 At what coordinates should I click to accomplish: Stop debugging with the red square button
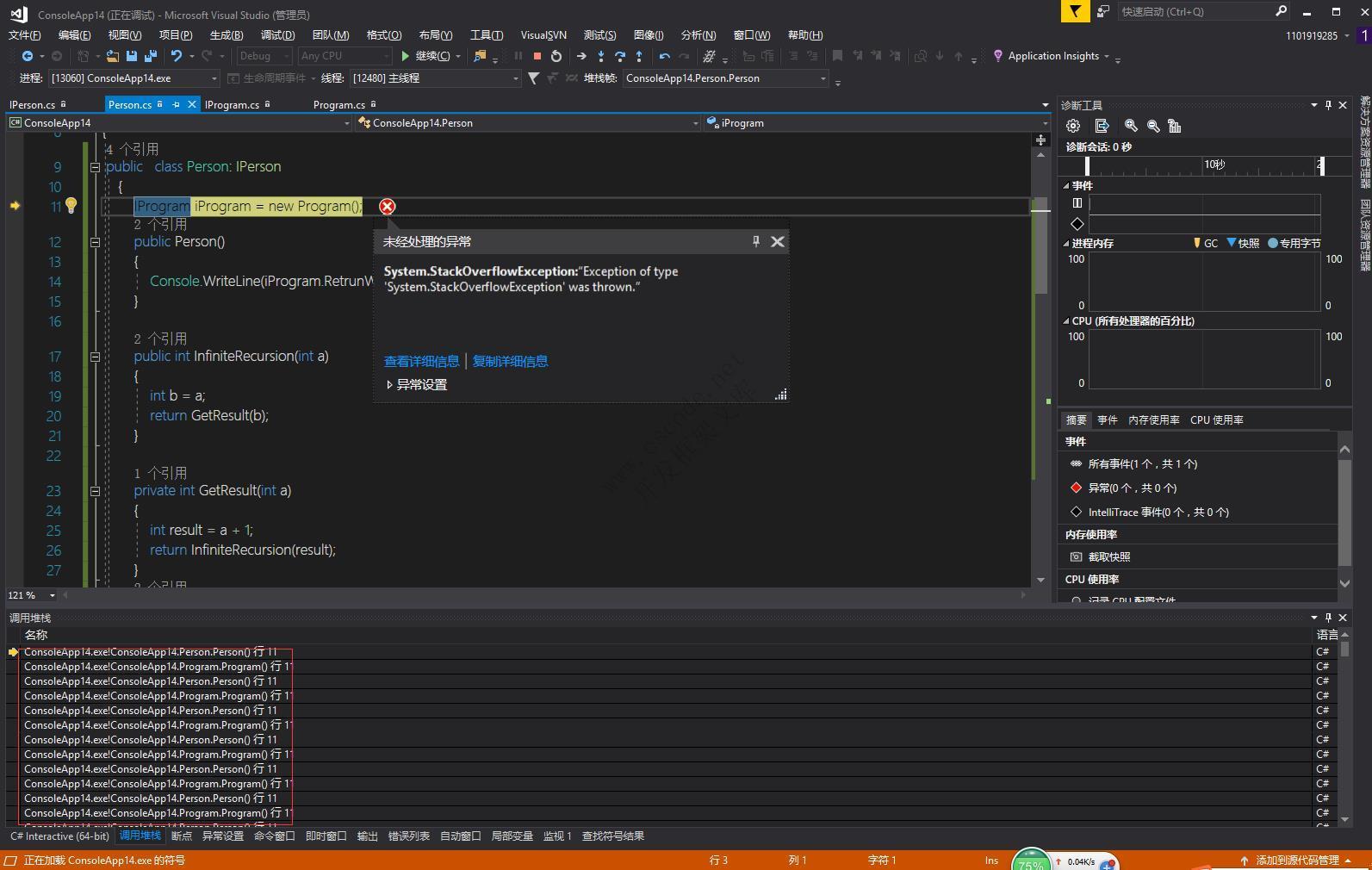pyautogui.click(x=537, y=56)
